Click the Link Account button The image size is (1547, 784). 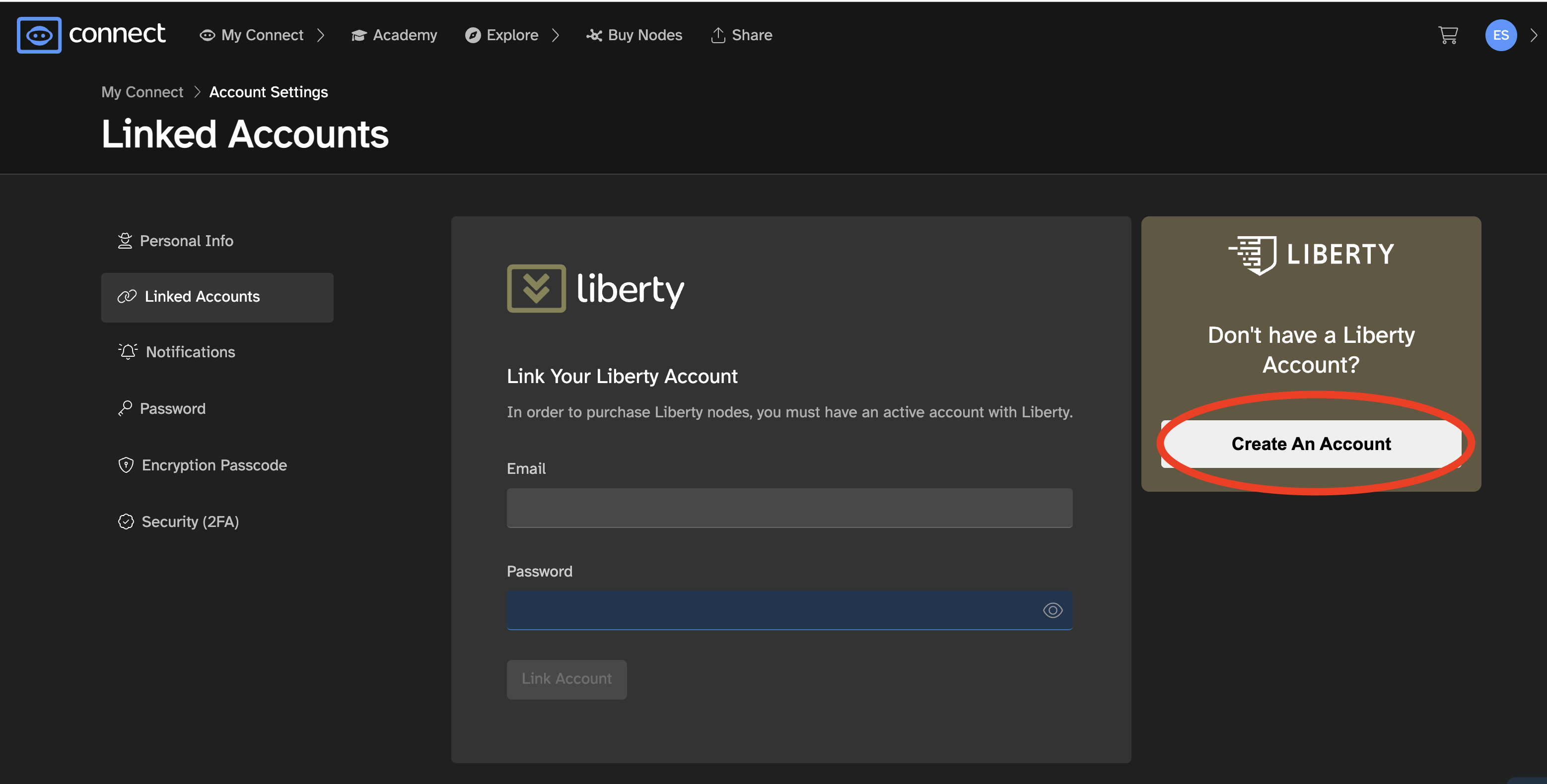(x=566, y=679)
